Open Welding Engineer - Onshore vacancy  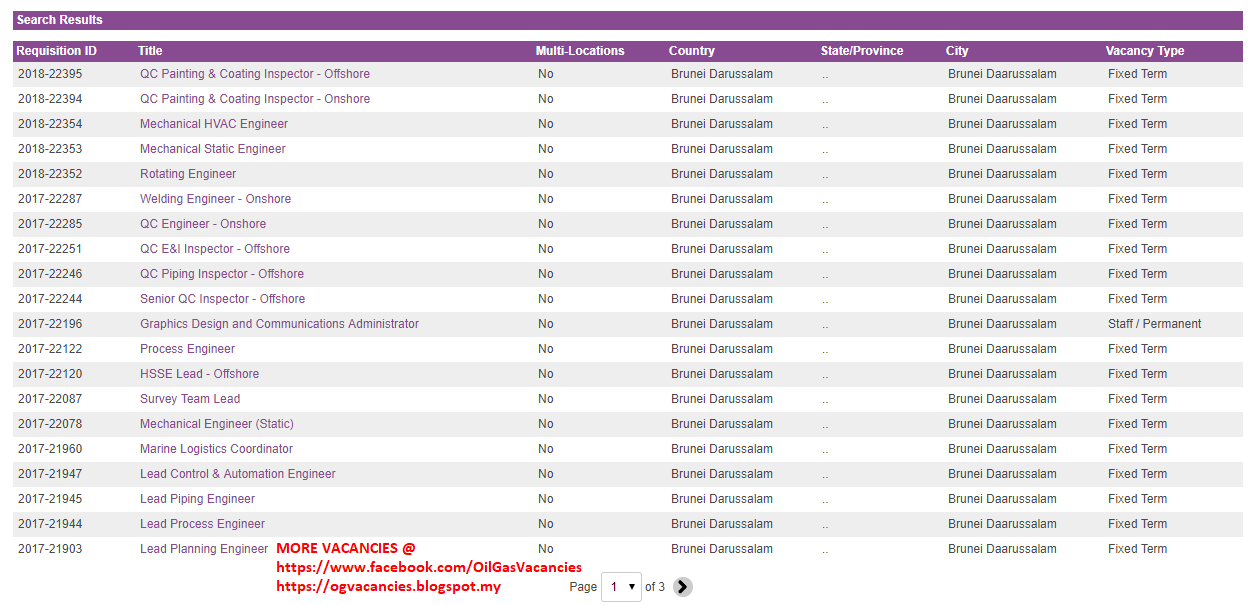(216, 199)
